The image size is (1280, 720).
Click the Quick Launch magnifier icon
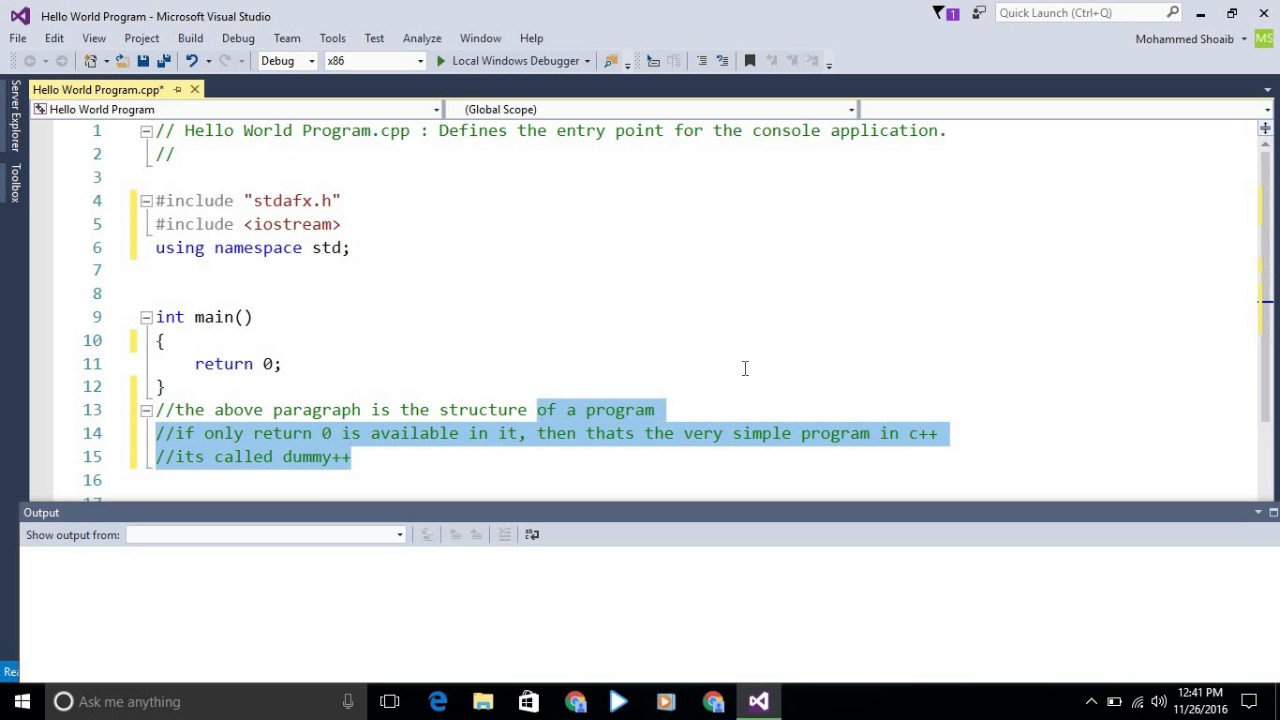[1172, 13]
